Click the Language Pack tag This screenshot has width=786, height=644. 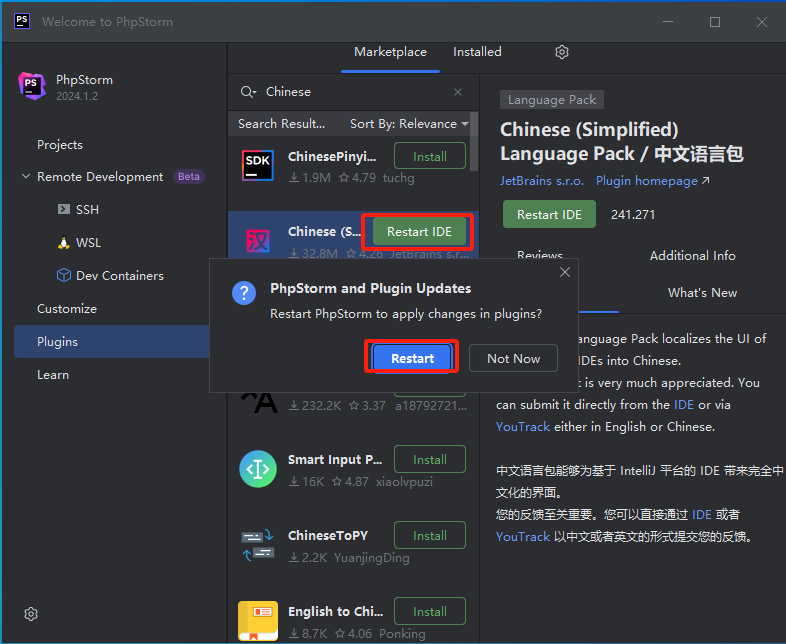click(x=552, y=100)
